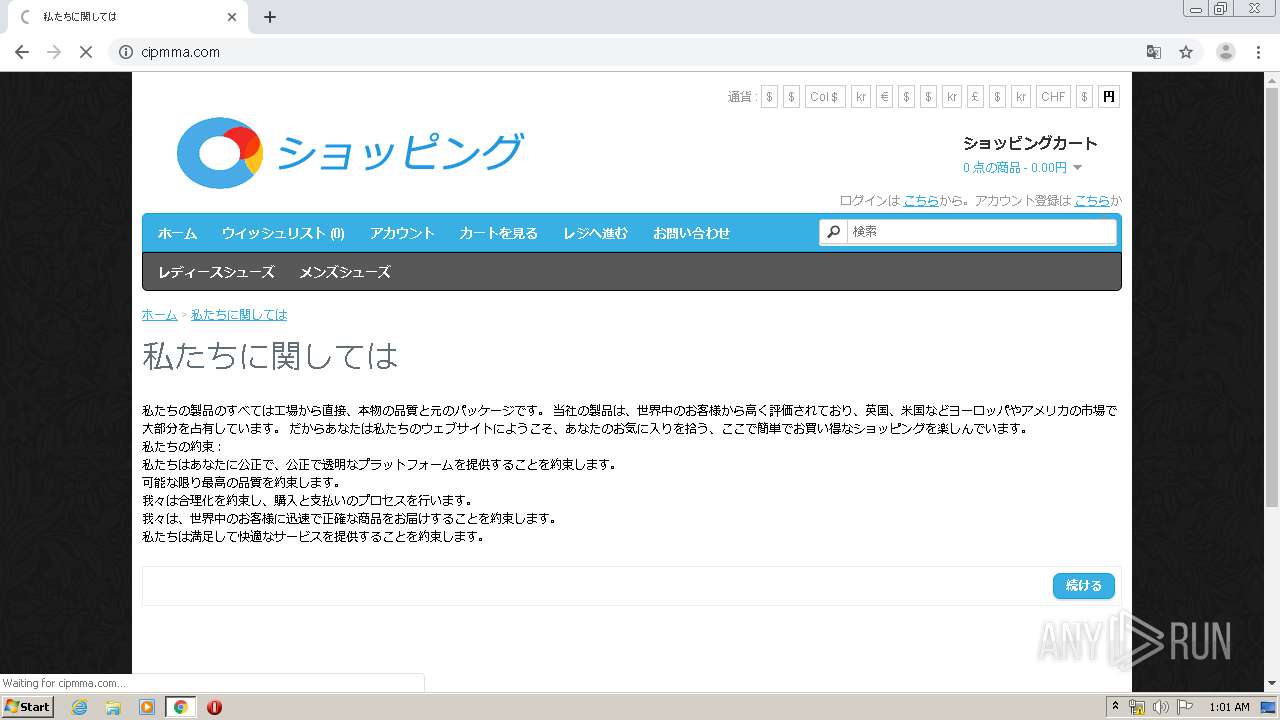This screenshot has width=1280, height=720.
Task: Open the volume speaker tray icon
Action: [1160, 707]
